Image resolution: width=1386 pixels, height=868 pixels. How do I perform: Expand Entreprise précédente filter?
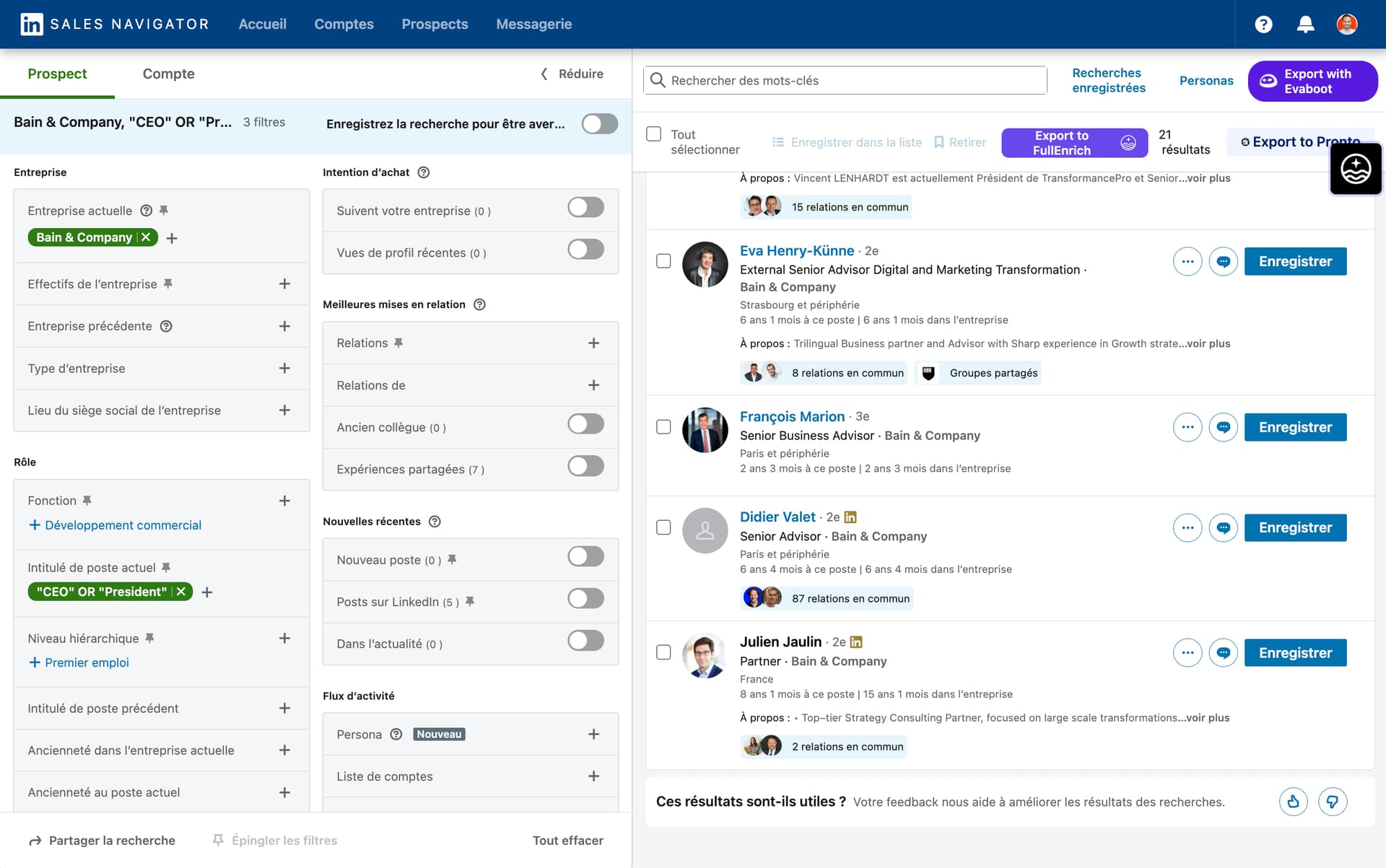[284, 326]
